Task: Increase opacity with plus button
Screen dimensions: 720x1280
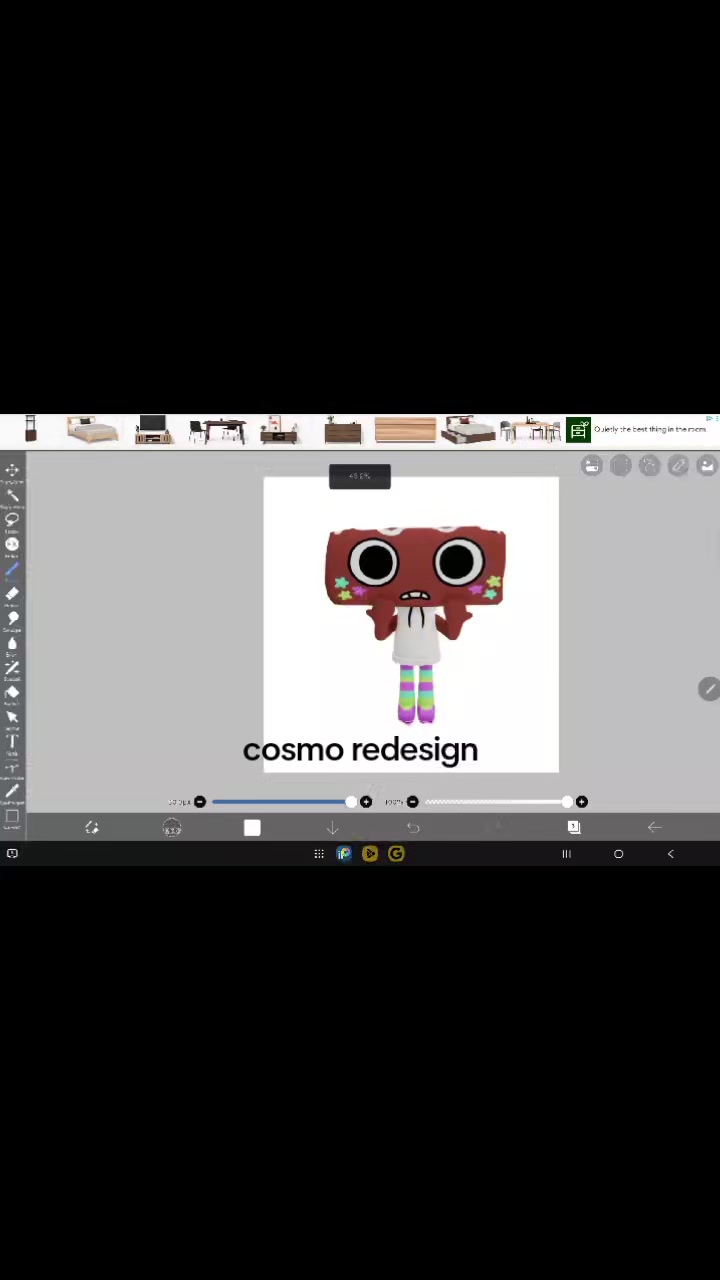Action: (x=582, y=802)
